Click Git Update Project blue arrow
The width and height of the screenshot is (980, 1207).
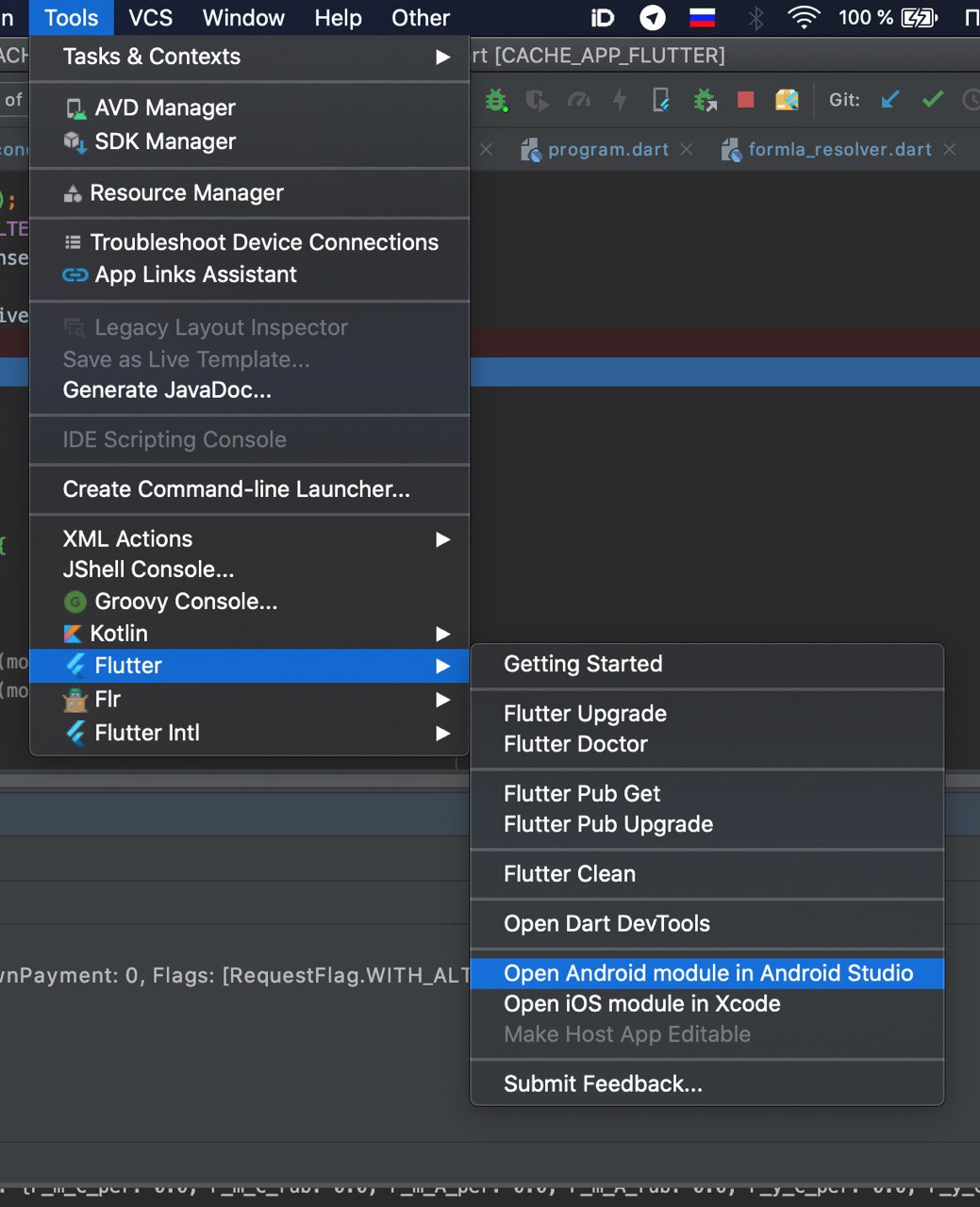[890, 99]
